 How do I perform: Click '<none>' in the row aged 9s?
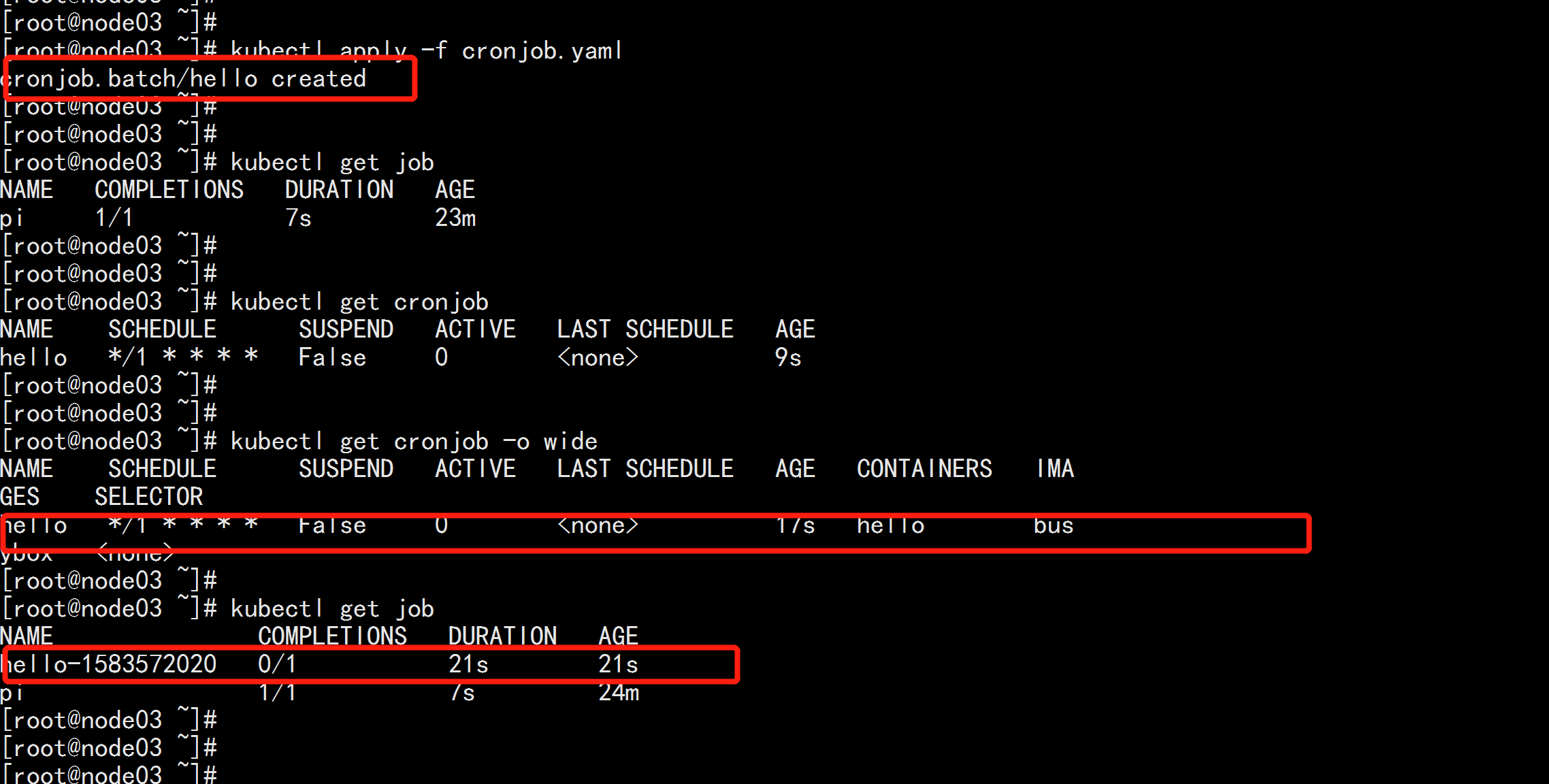pos(598,357)
